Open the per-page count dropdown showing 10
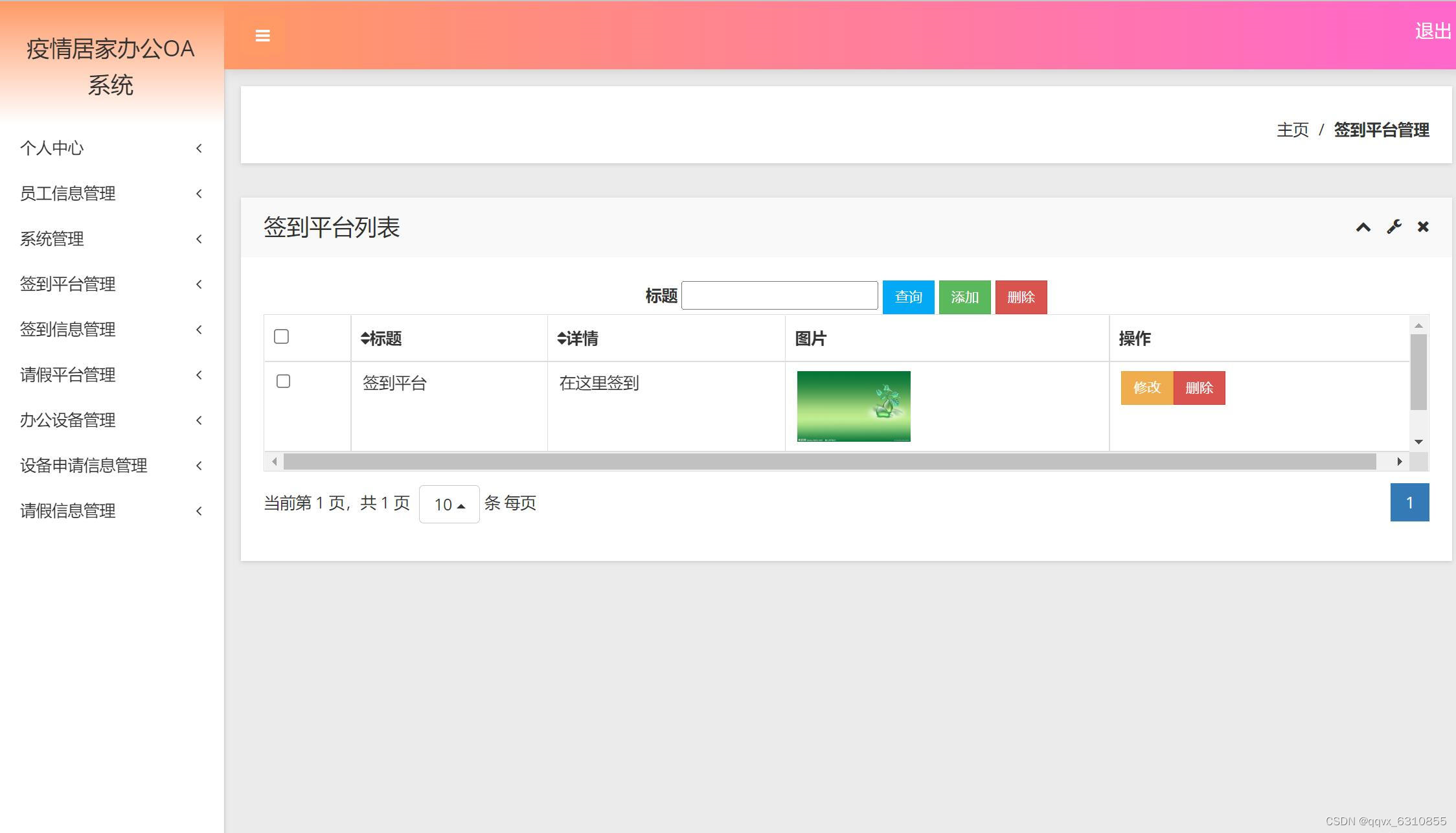 click(x=449, y=503)
